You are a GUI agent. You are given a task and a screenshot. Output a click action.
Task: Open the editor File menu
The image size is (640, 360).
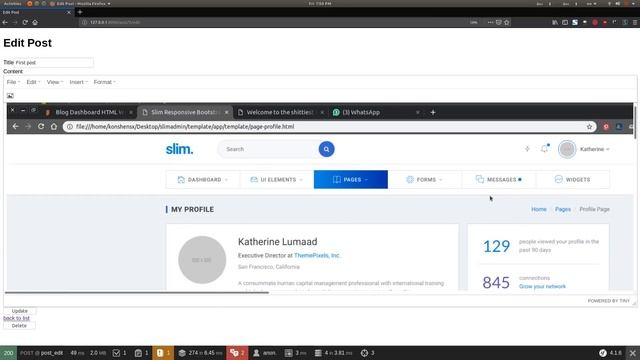[x=13, y=82]
